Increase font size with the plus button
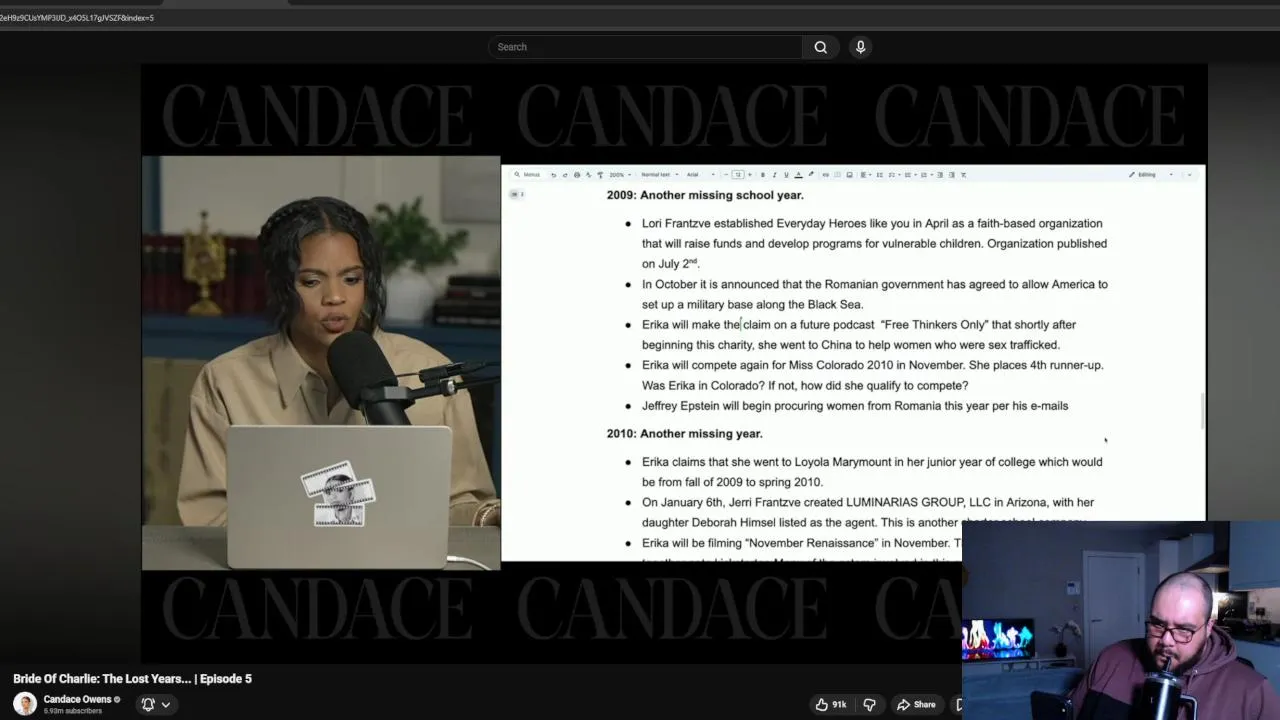The image size is (1280, 720). [750, 174]
